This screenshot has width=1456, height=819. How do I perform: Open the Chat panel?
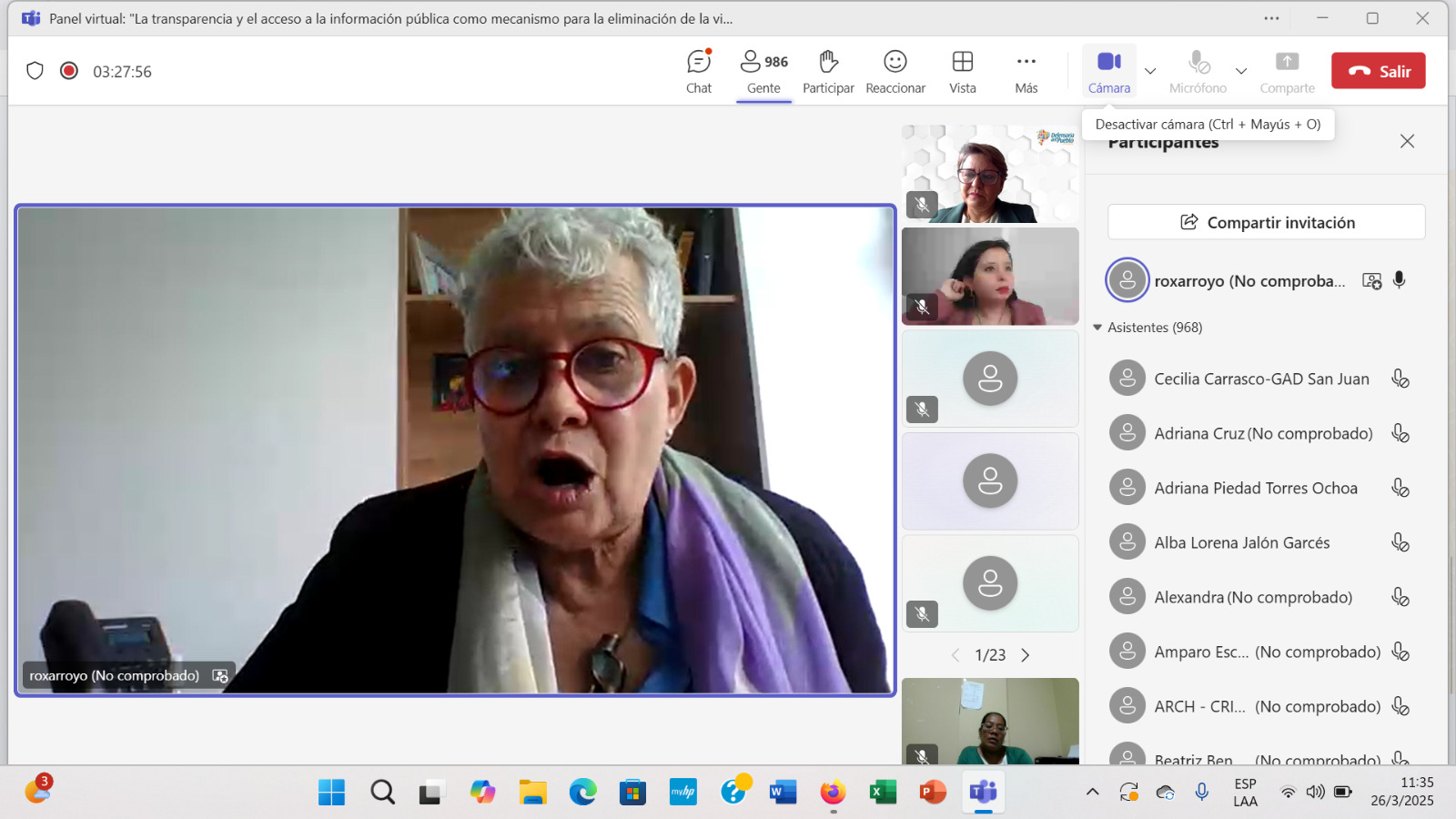click(x=698, y=71)
